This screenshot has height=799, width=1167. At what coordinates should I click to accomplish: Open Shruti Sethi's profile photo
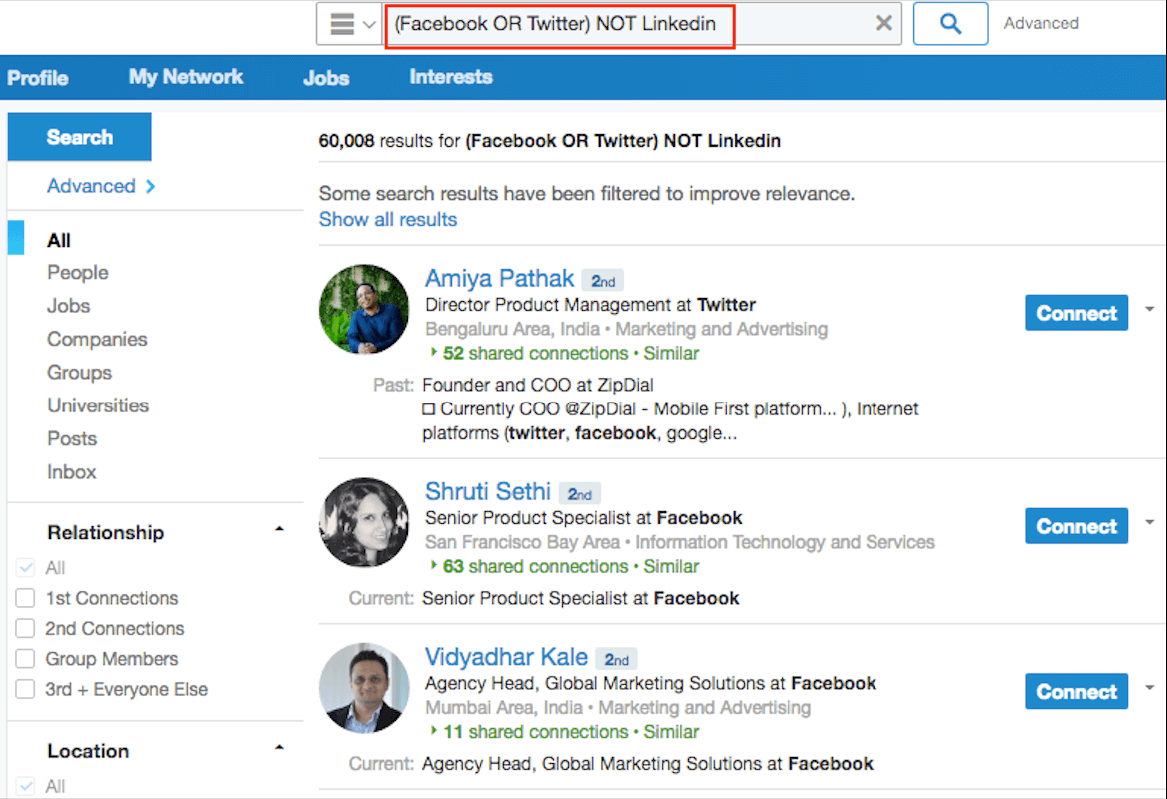pyautogui.click(x=364, y=522)
